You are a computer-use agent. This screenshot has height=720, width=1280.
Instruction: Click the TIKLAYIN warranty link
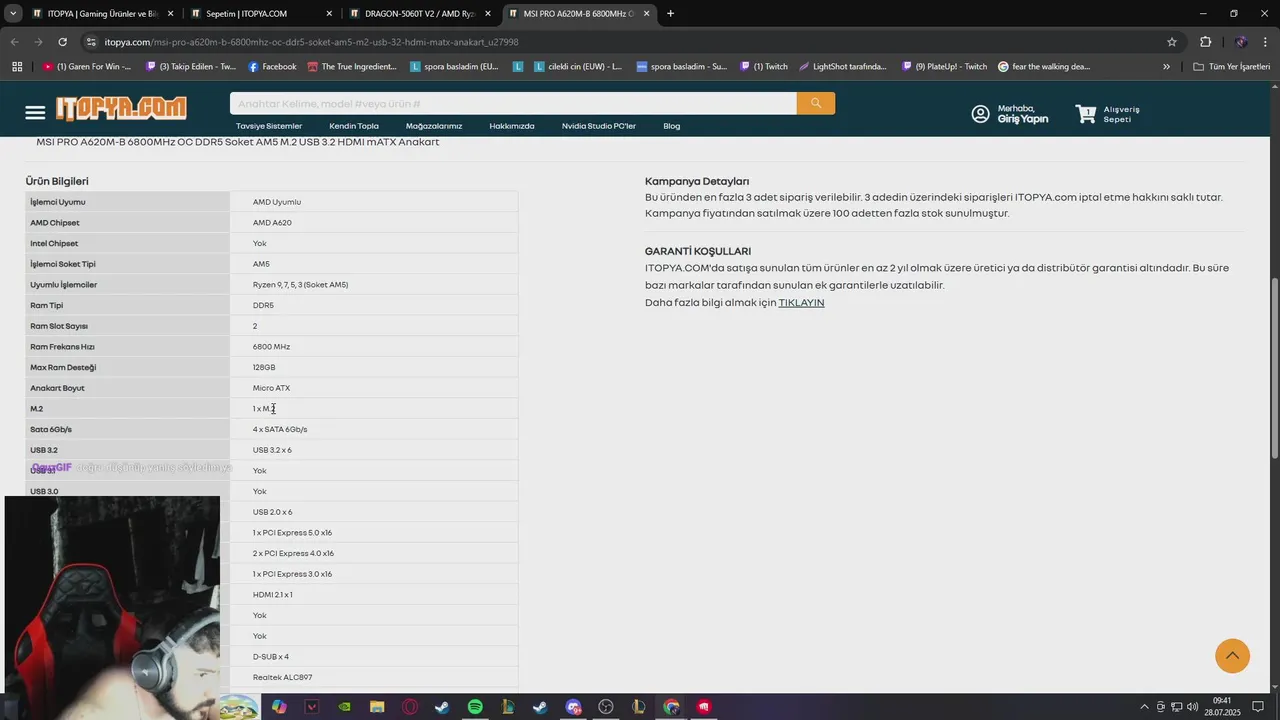801,302
